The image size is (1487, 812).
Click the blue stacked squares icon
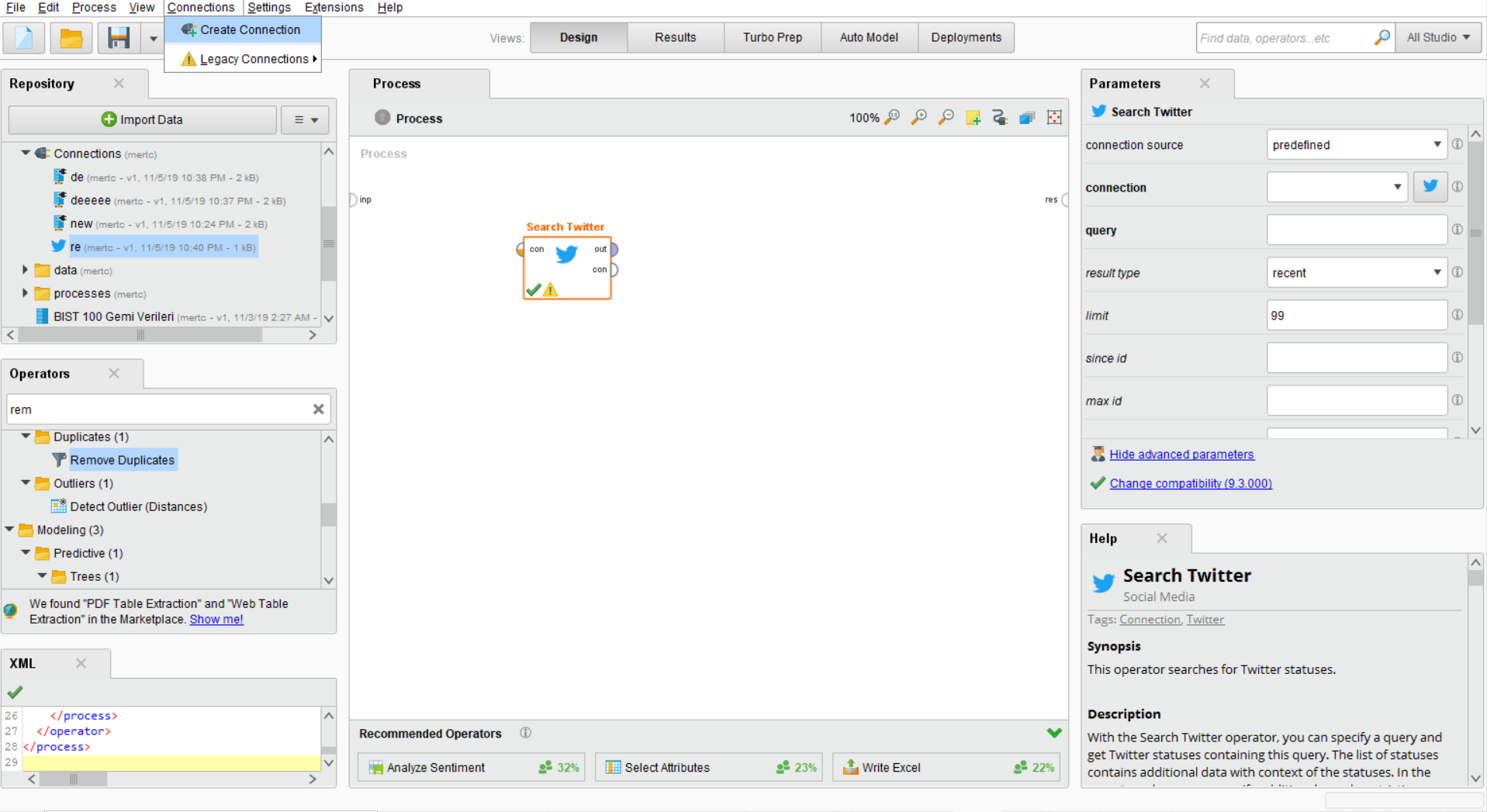pos(1027,117)
